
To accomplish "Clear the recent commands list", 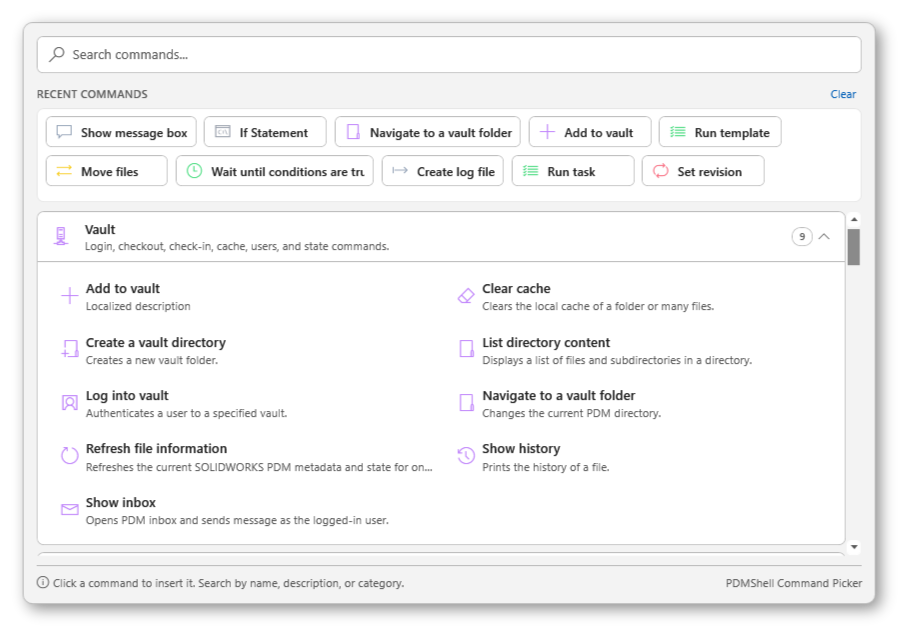I will (843, 94).
